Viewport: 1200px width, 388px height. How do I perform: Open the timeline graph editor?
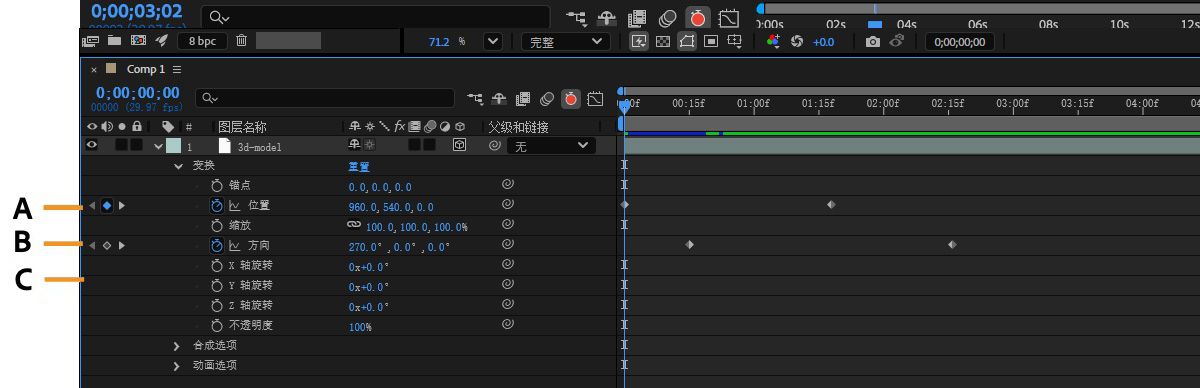pyautogui.click(x=596, y=98)
